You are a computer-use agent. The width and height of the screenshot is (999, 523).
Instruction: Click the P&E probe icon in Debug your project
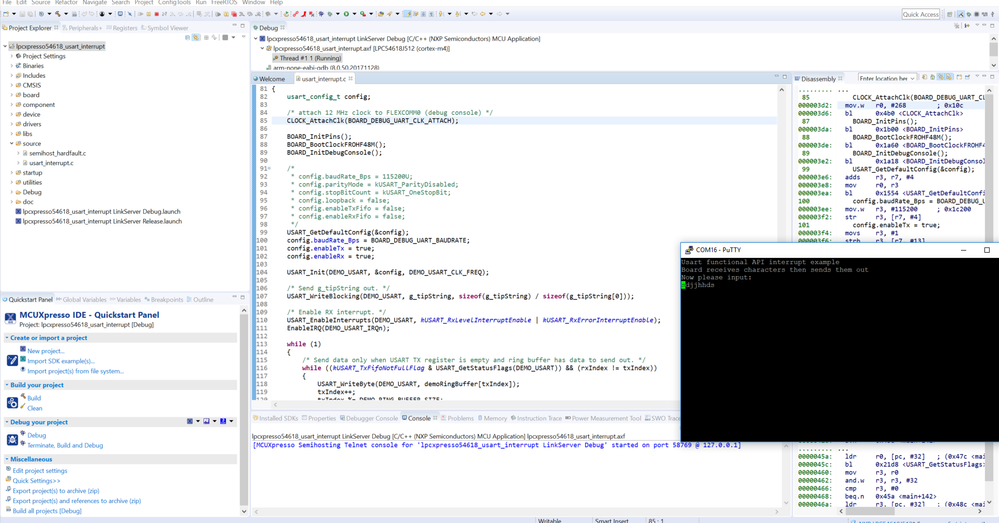click(206, 421)
